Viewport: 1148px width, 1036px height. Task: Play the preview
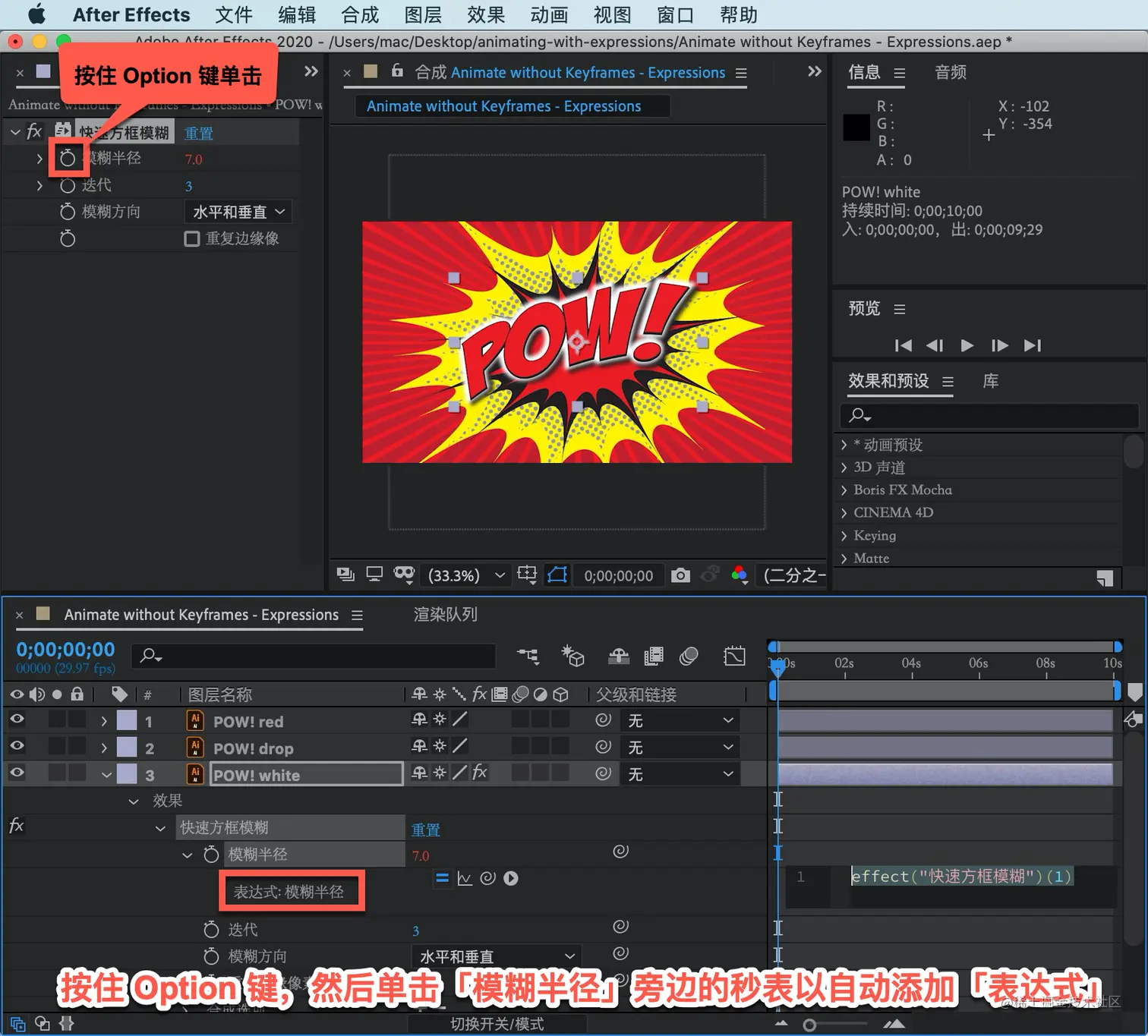click(967, 346)
